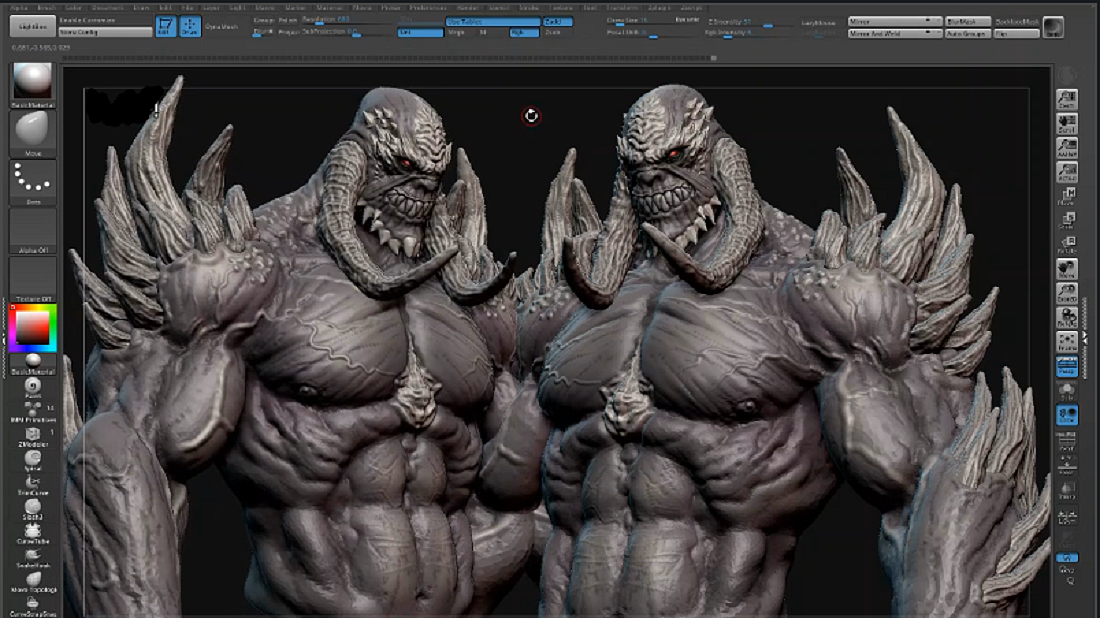The image size is (1100, 618).
Task: Adjust the Resolution slider
Action: [347, 20]
